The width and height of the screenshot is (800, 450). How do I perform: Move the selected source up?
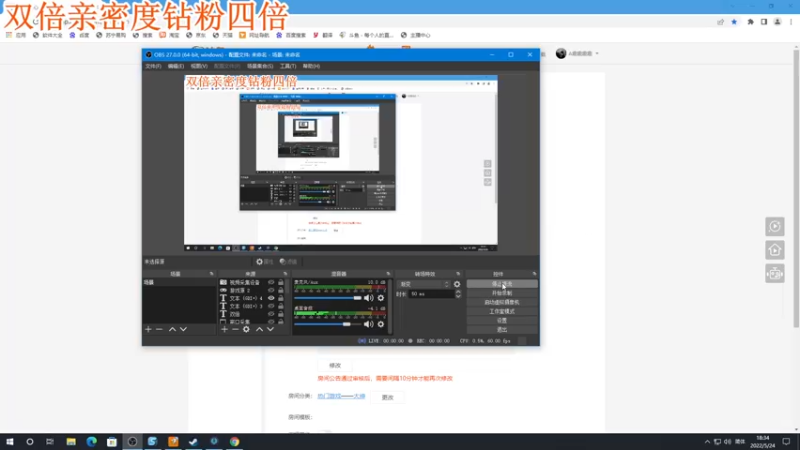(259, 330)
